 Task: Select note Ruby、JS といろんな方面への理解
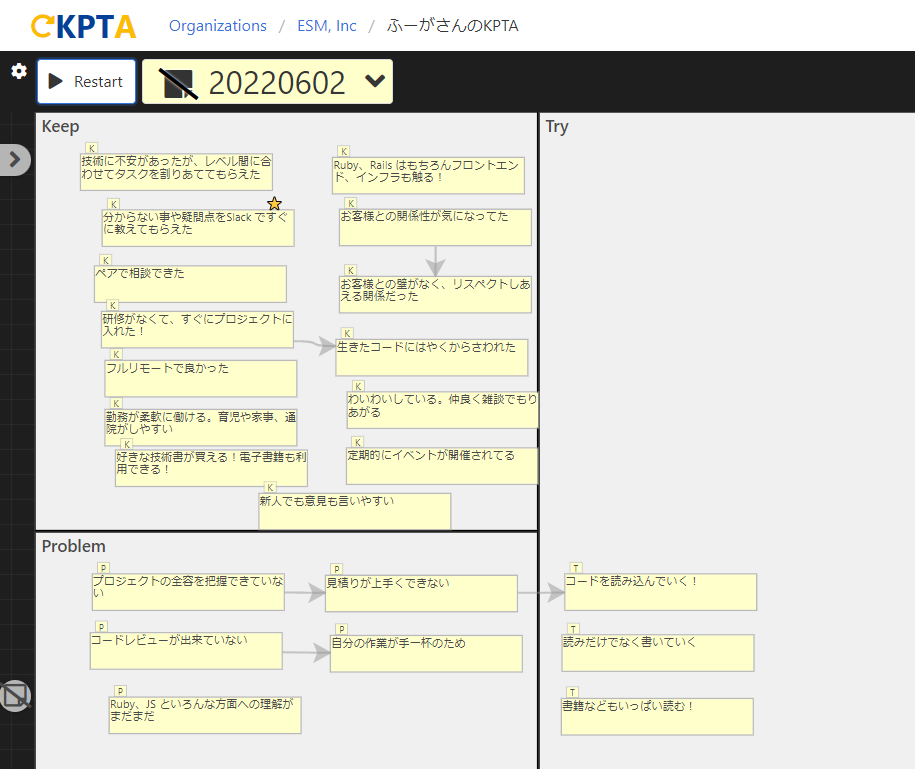click(205, 715)
